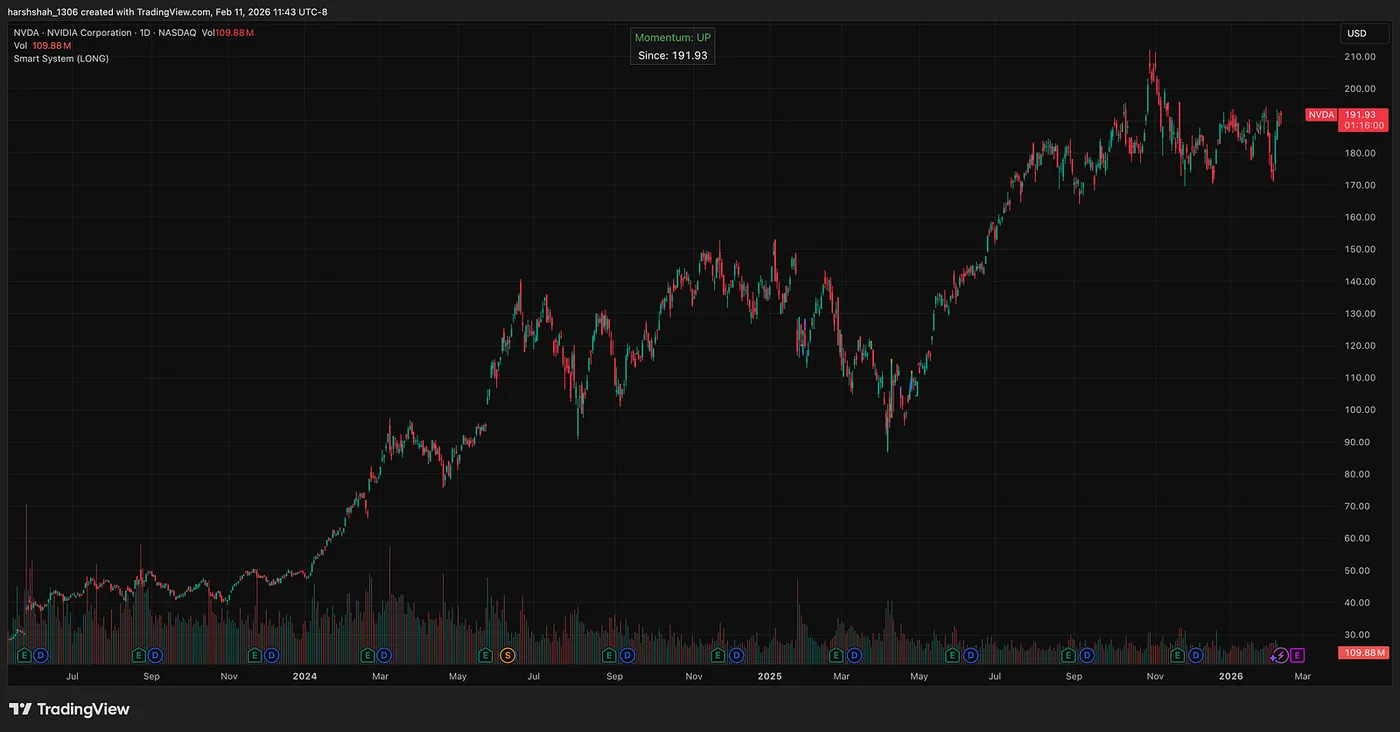The height and width of the screenshot is (732, 1400).
Task: Click dividend D marker just before 2025 label
Action: tap(736, 655)
